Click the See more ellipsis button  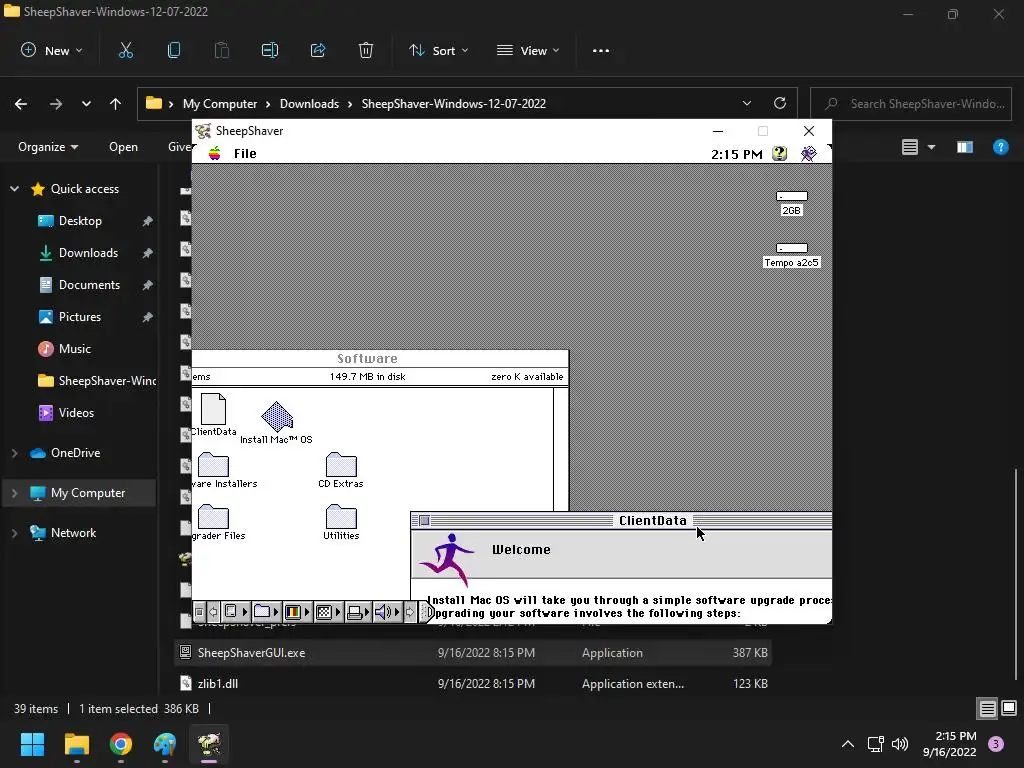pos(601,50)
